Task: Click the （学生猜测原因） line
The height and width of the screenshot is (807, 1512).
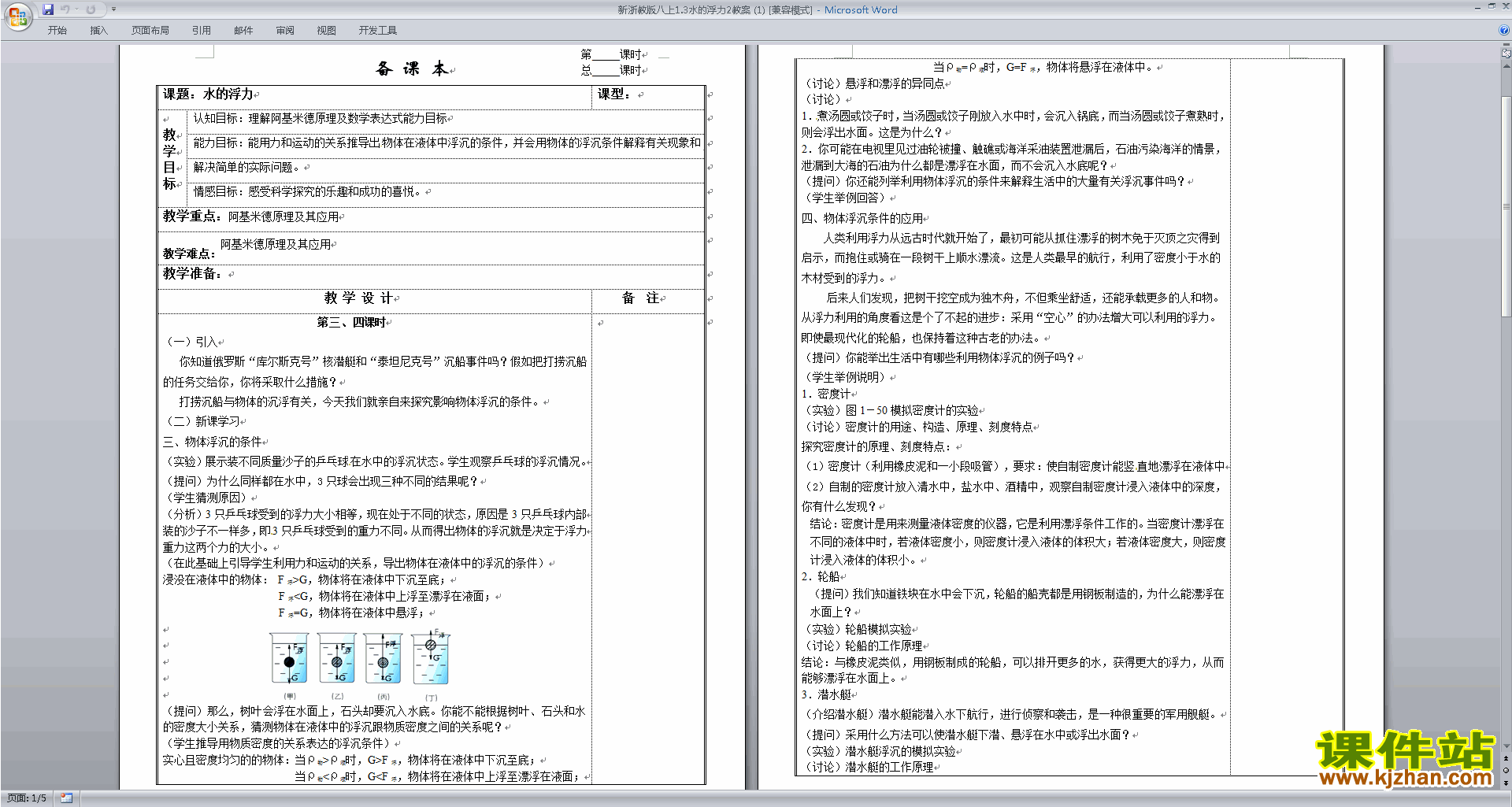Action: 206,498
